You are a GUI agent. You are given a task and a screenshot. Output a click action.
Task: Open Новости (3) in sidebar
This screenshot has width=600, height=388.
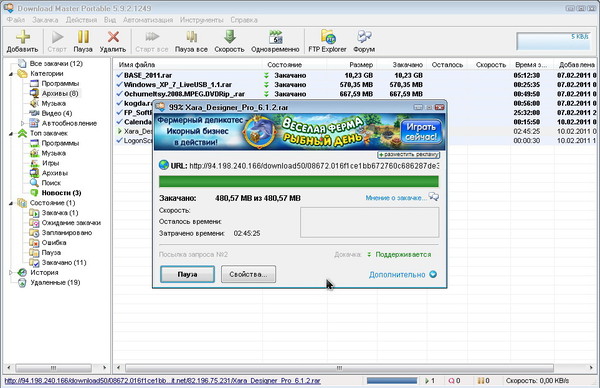[61, 193]
